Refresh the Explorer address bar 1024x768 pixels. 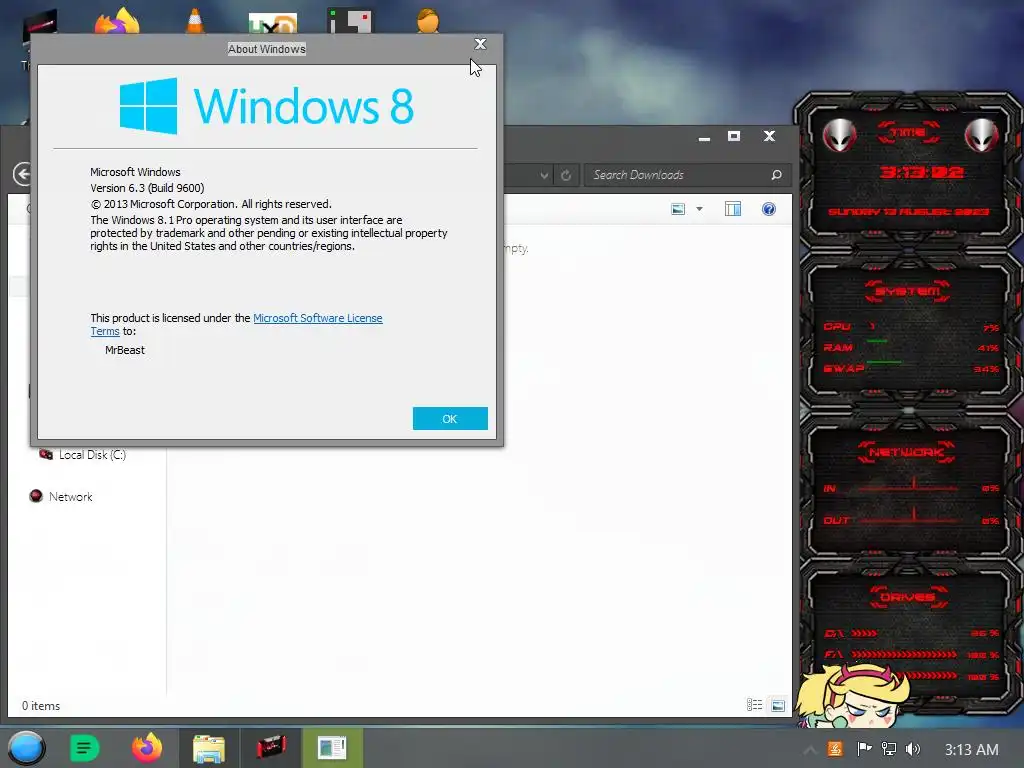point(566,175)
